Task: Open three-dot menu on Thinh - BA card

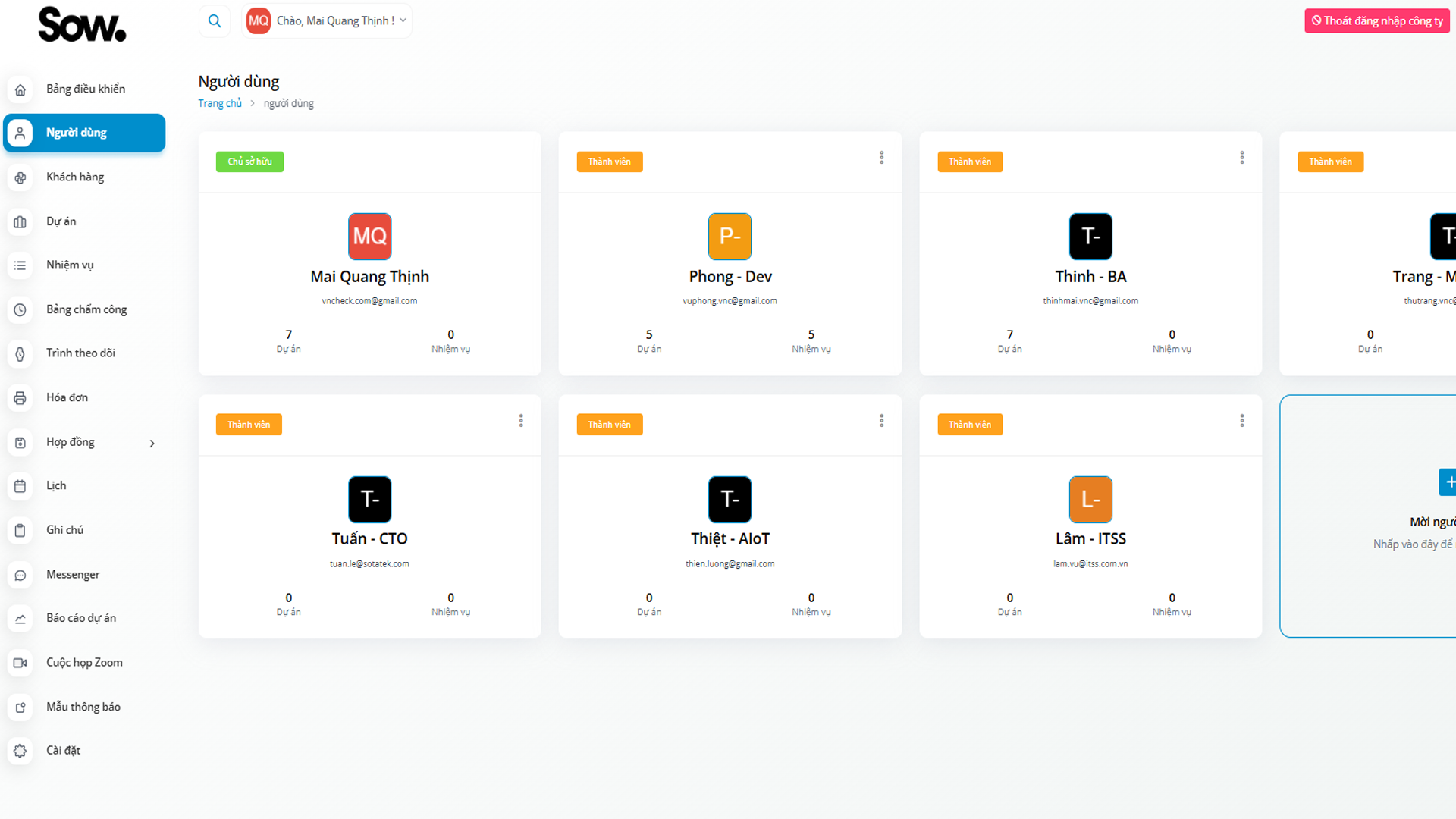Action: click(x=1241, y=158)
